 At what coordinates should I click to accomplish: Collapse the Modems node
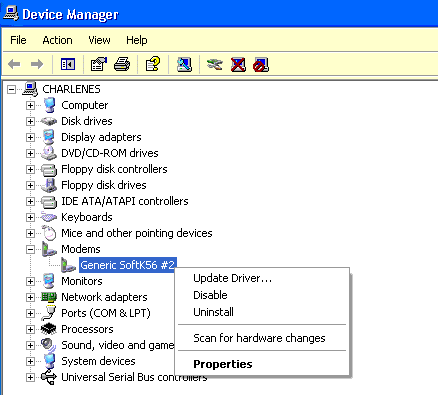30,249
